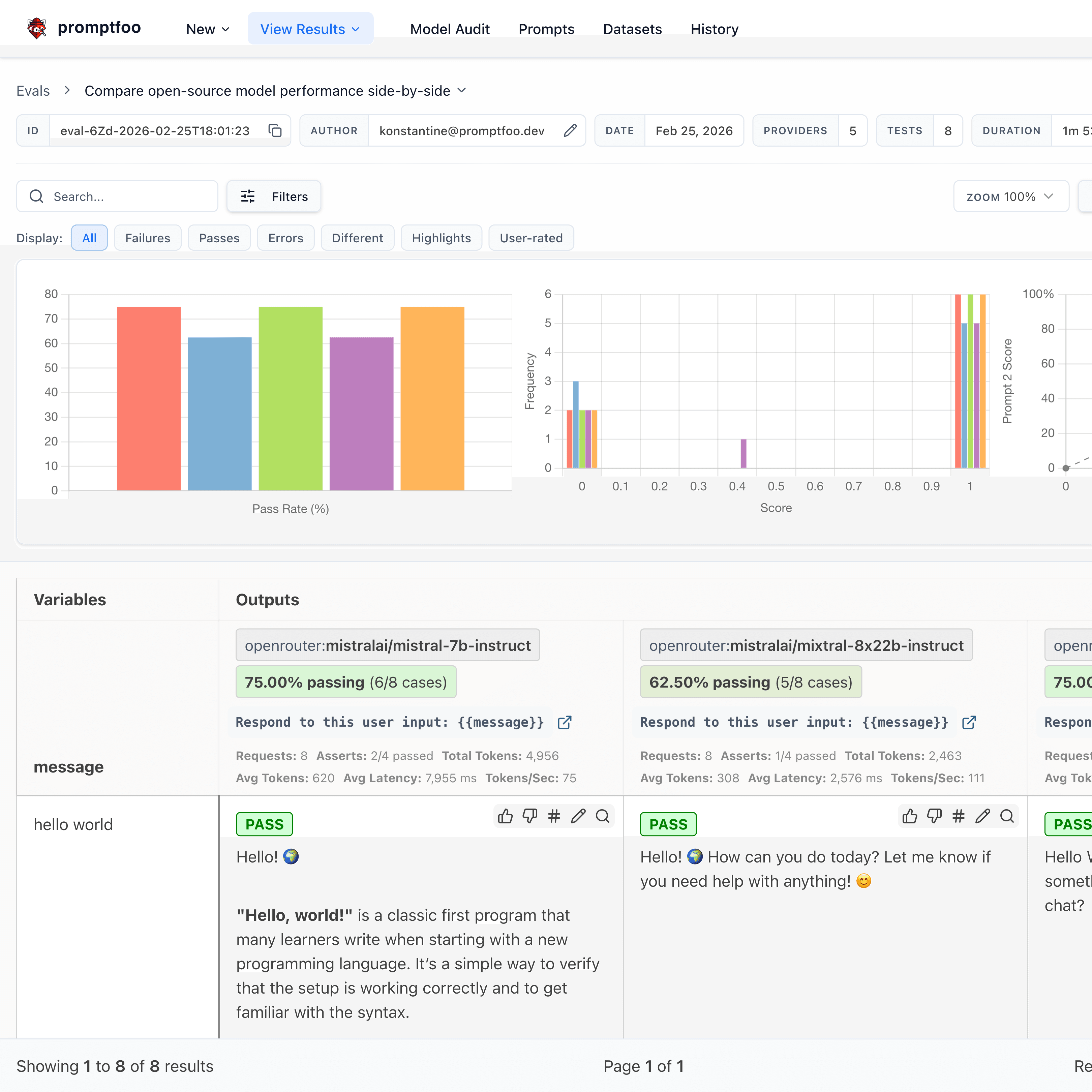Open the prompt link icon for mistral-7b-instruct
The height and width of the screenshot is (1092, 1092).
click(x=565, y=722)
